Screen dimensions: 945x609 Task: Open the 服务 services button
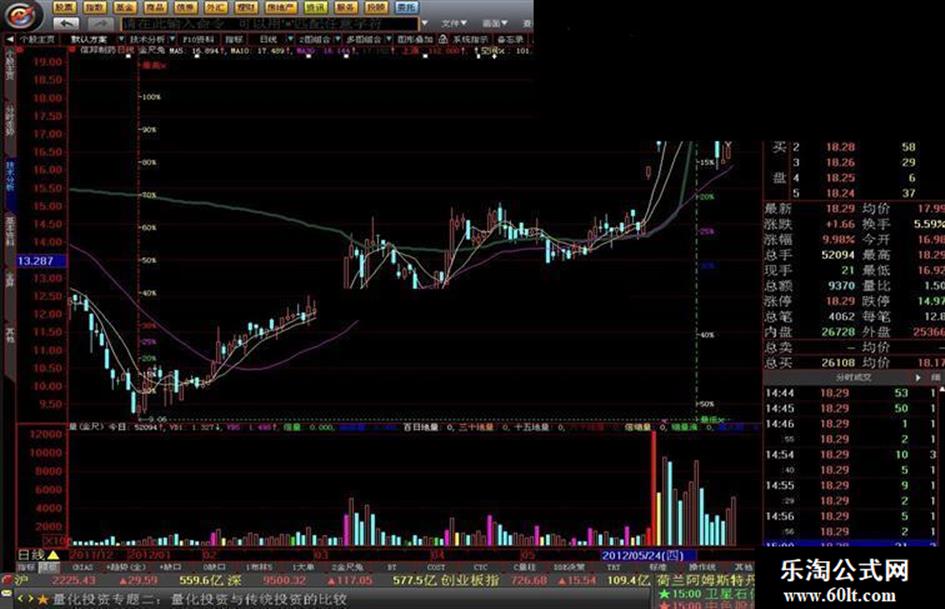tap(346, 7)
